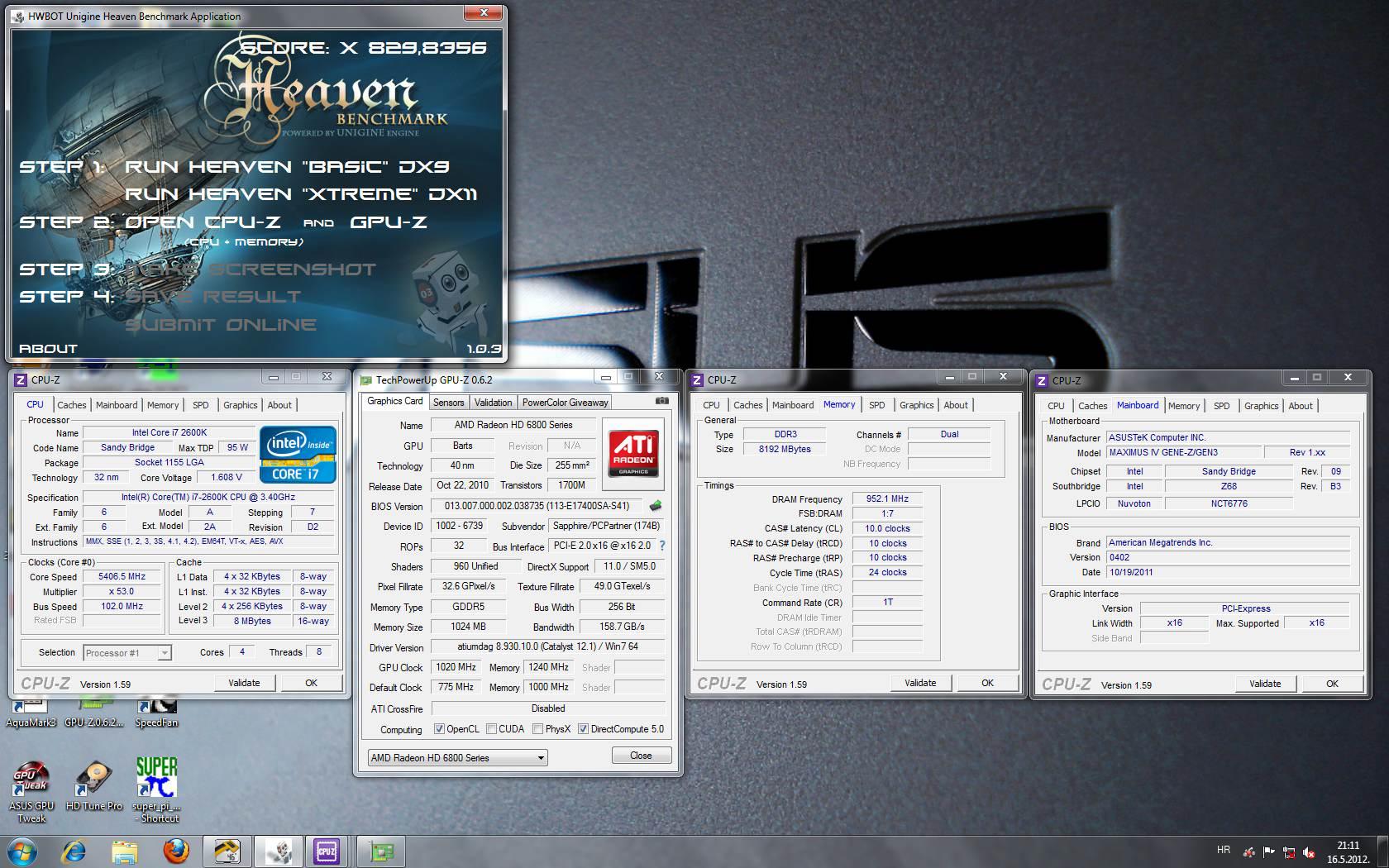Click the MAXIMUS IV GENE-Z/GEN3 model field
The image size is (1389, 868).
pos(1185,453)
